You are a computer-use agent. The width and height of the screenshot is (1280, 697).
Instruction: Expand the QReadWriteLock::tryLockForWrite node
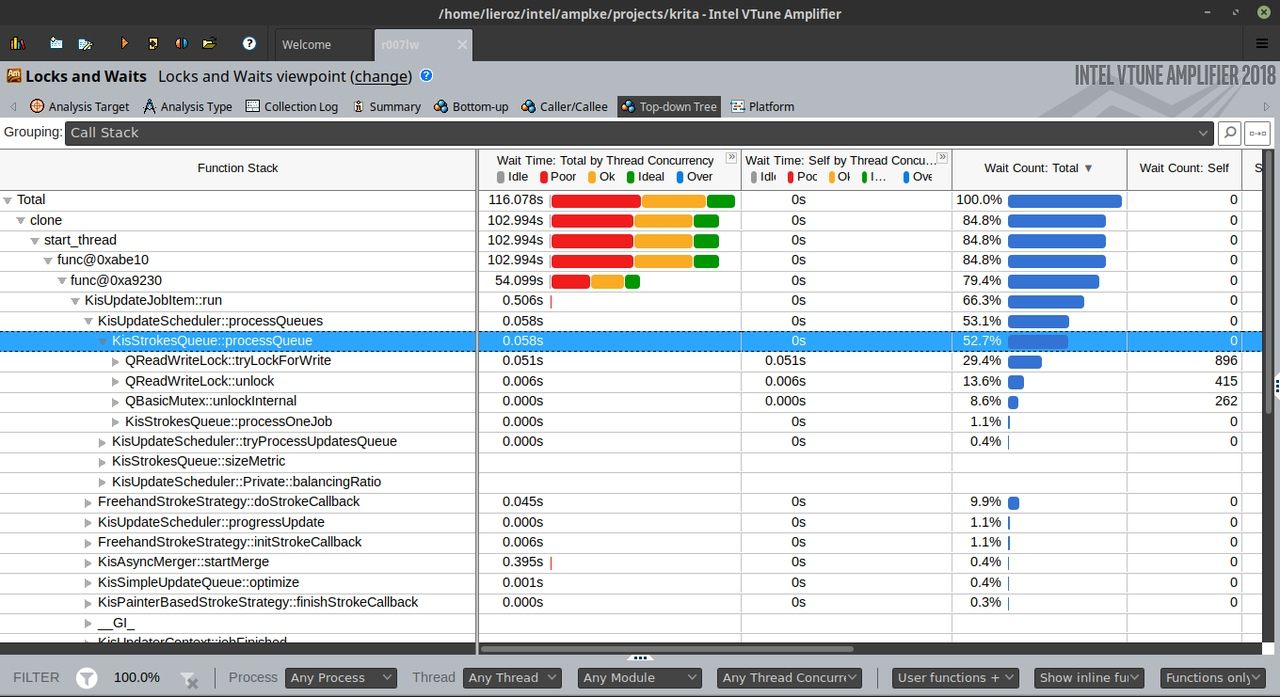(x=116, y=361)
